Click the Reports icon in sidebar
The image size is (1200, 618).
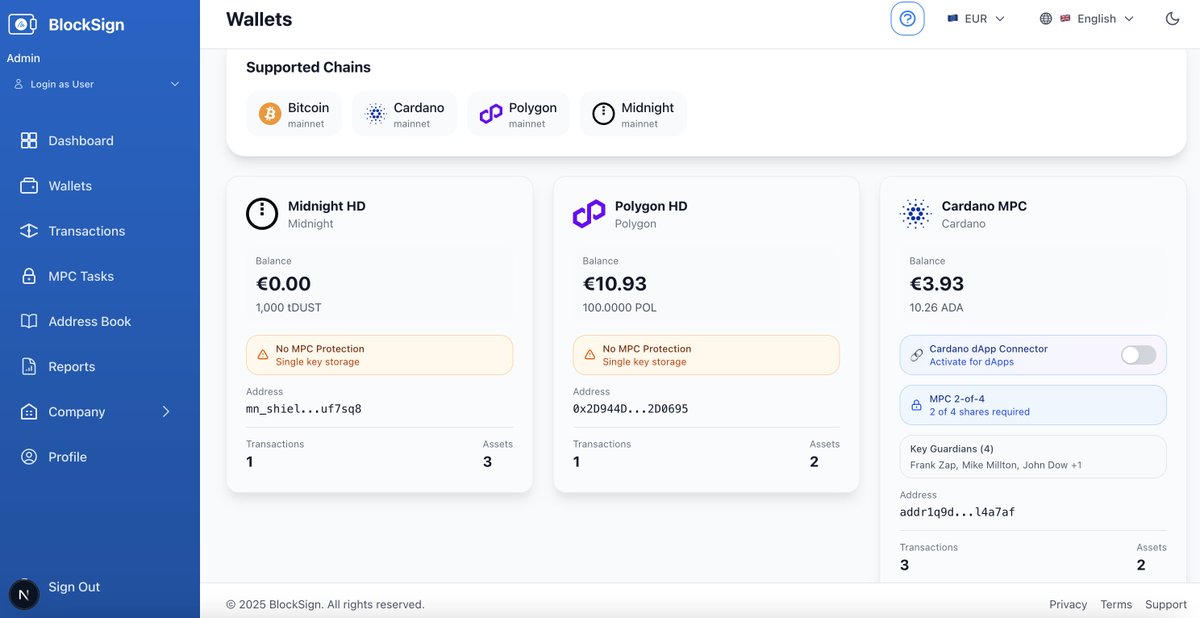tap(29, 366)
